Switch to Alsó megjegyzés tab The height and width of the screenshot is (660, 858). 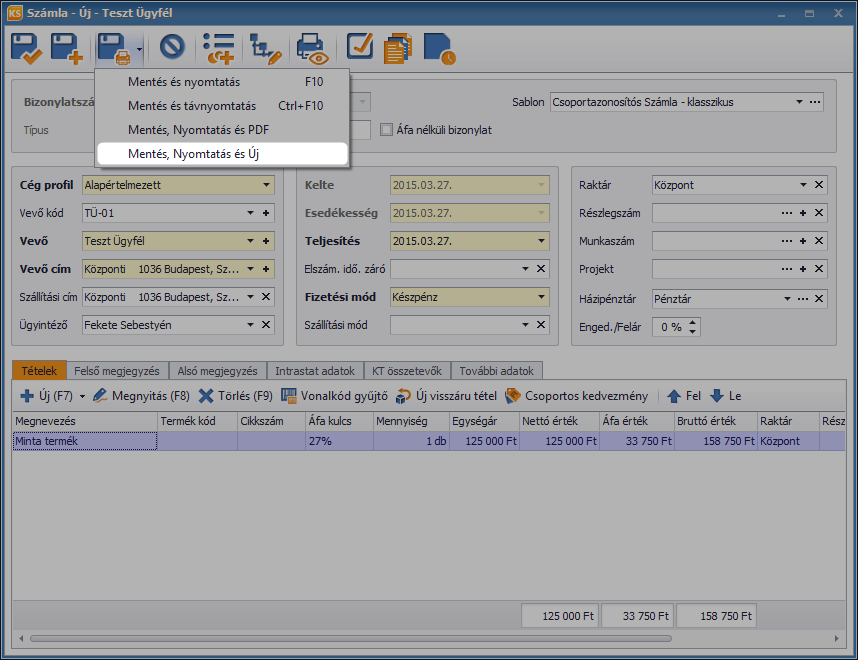point(217,371)
